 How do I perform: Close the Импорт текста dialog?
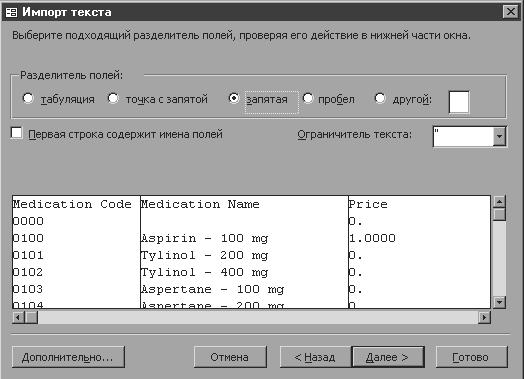[511, 12]
